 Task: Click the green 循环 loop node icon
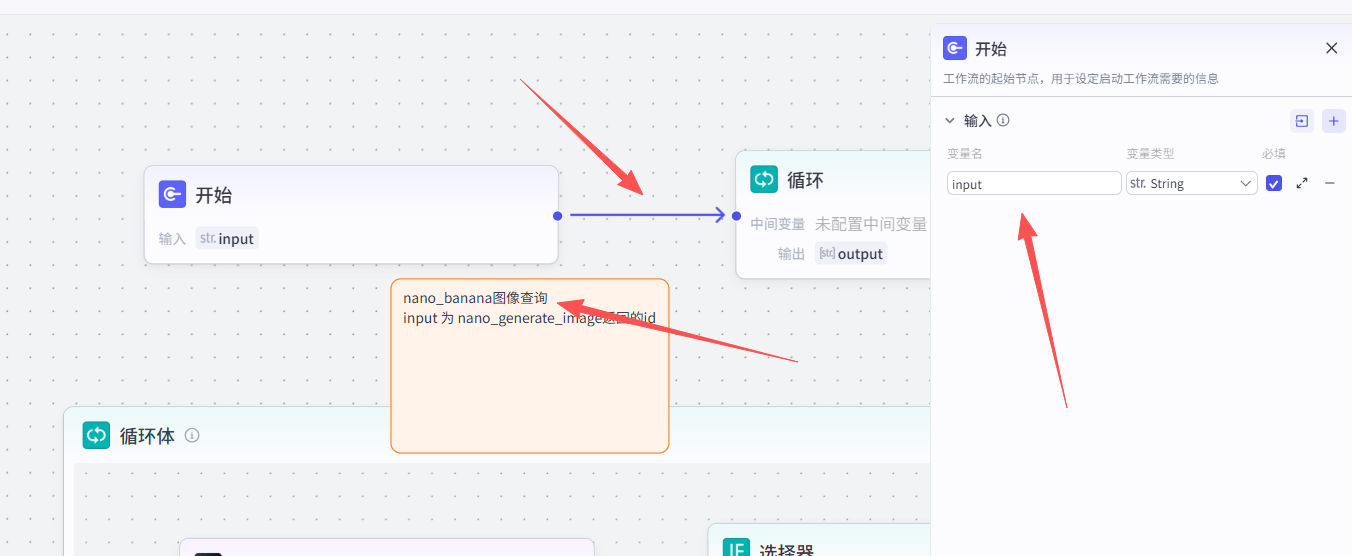[x=764, y=179]
